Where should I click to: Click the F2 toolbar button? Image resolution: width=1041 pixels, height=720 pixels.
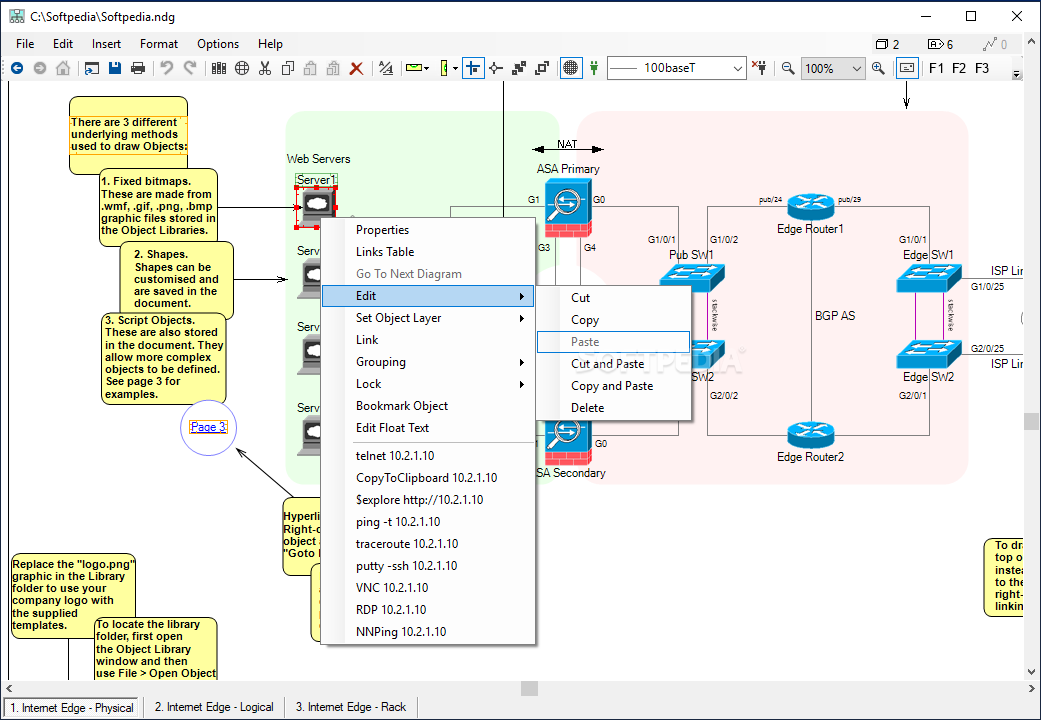(959, 68)
